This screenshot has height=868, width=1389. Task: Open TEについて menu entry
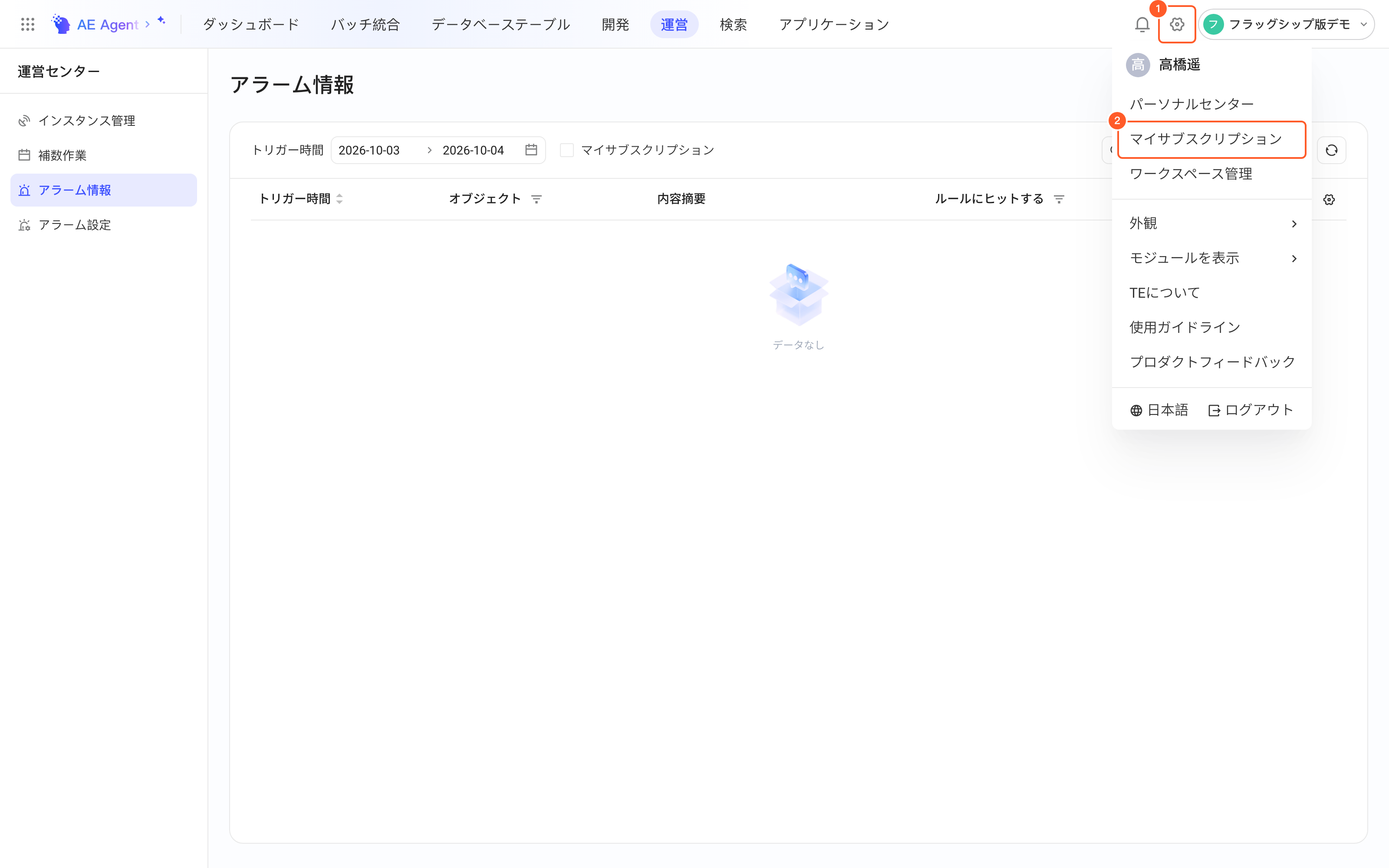coord(1211,293)
